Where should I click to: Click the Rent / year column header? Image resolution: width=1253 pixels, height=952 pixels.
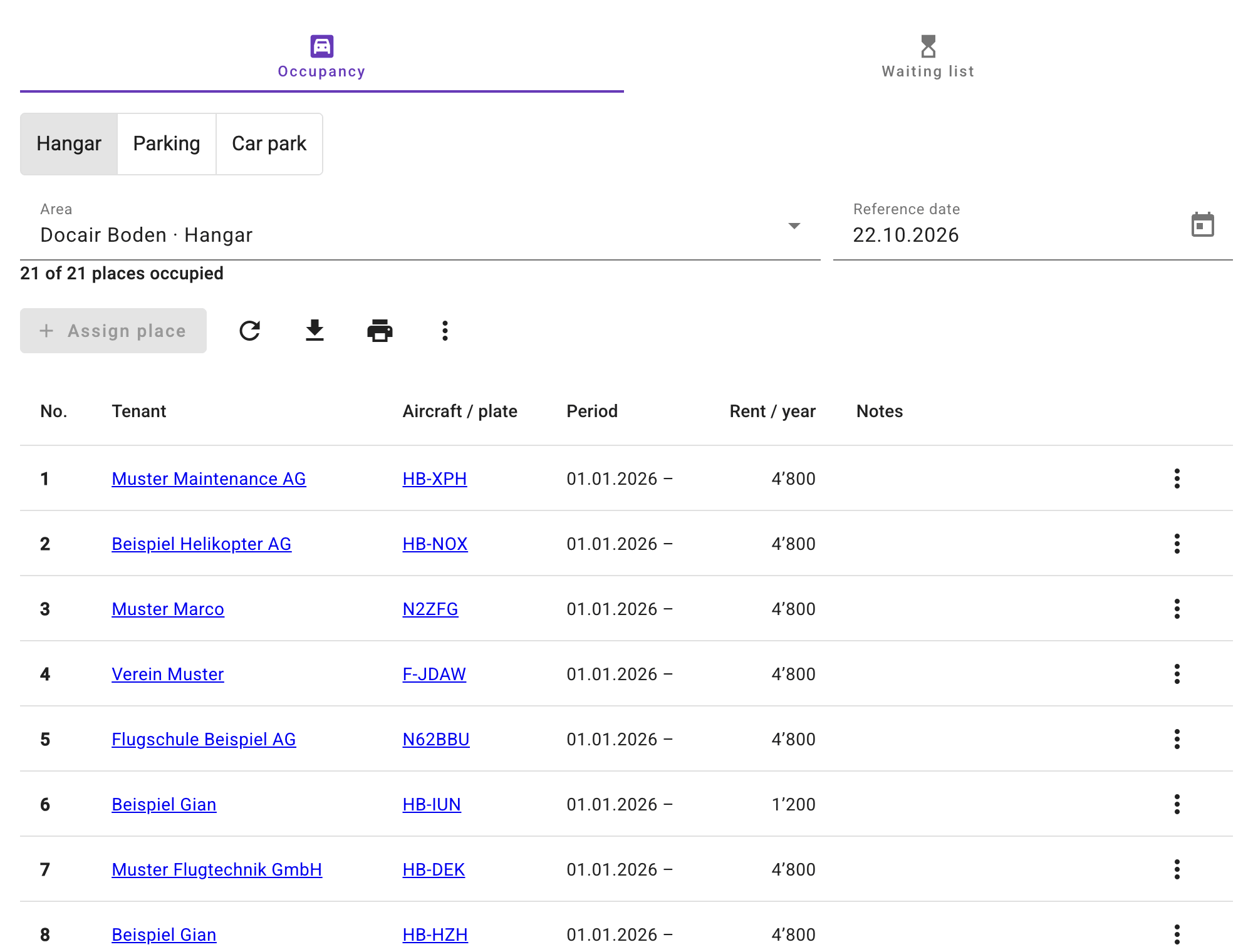pos(772,411)
